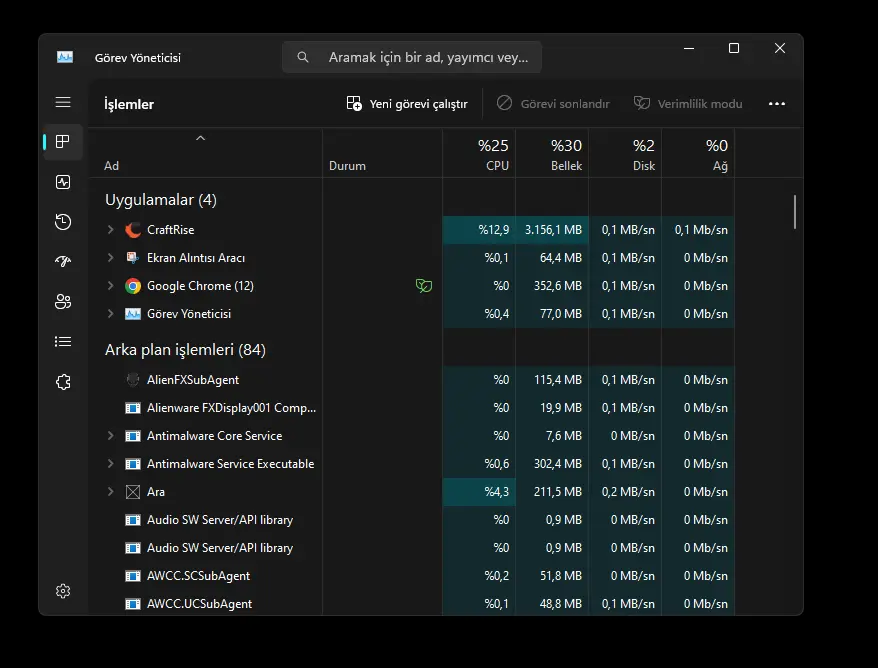Open the Services puzzle-piece sidebar icon
878x668 pixels.
coord(63,382)
